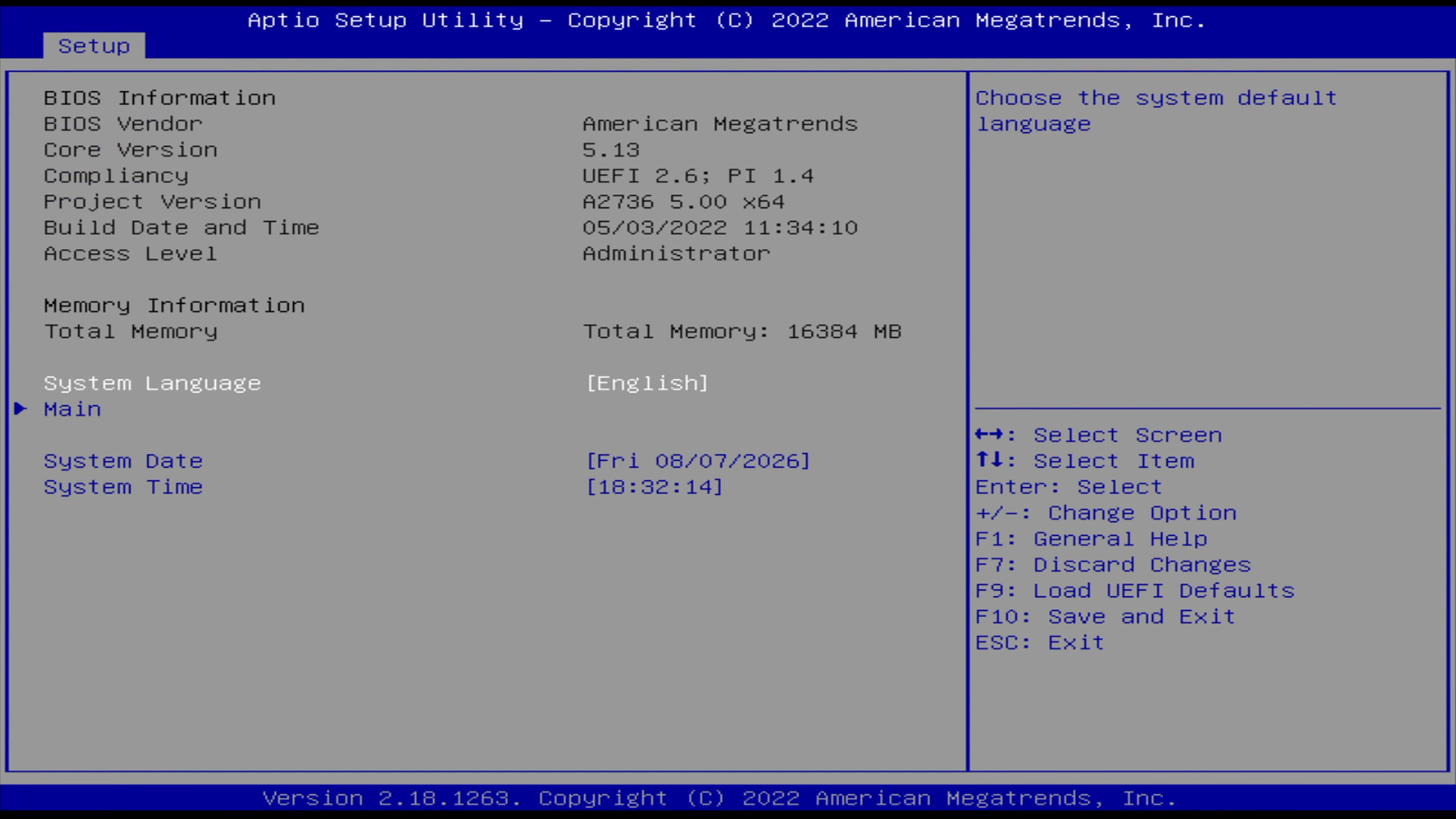Image resolution: width=1456 pixels, height=819 pixels.
Task: Click the F10: Save and Exit hint
Action: pyautogui.click(x=1106, y=617)
